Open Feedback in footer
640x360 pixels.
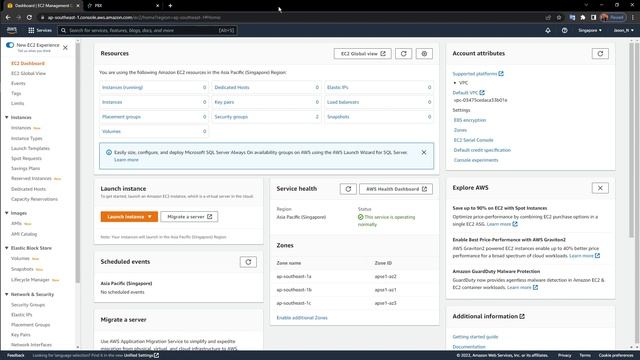(16, 356)
